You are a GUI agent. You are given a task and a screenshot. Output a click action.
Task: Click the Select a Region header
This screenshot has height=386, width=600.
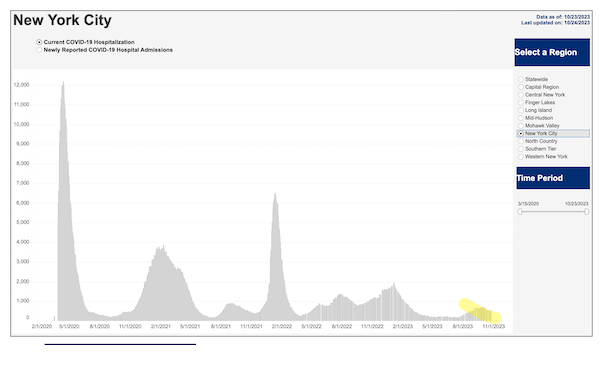click(x=552, y=52)
